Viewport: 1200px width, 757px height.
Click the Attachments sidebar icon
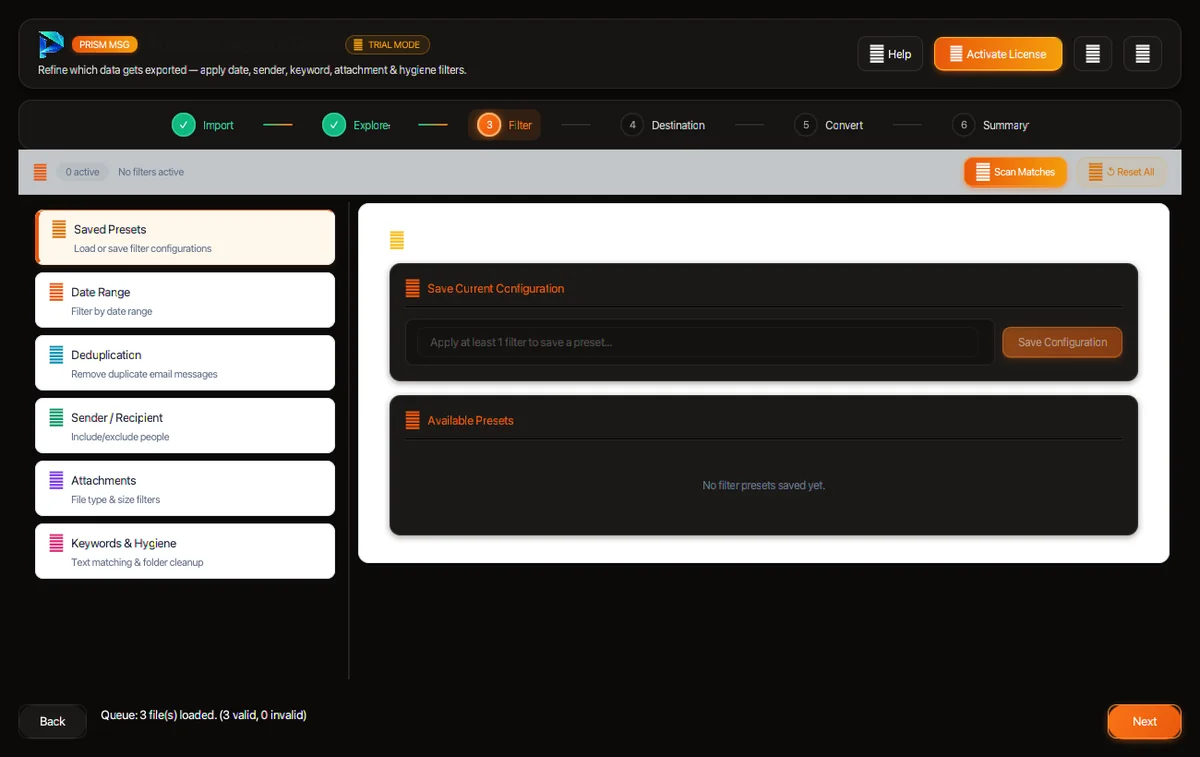click(56, 481)
